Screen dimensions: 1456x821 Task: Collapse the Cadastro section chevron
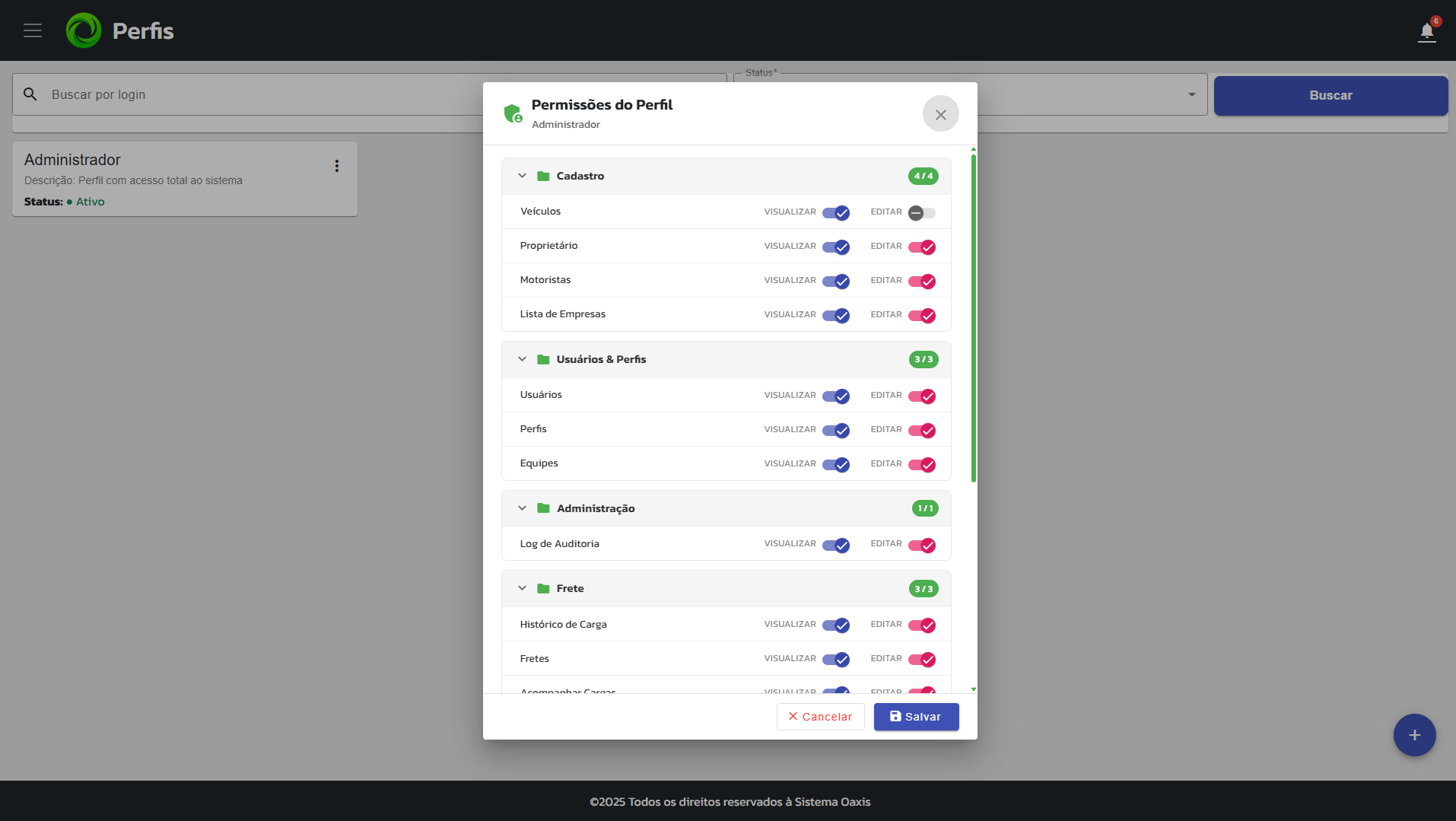coord(523,176)
